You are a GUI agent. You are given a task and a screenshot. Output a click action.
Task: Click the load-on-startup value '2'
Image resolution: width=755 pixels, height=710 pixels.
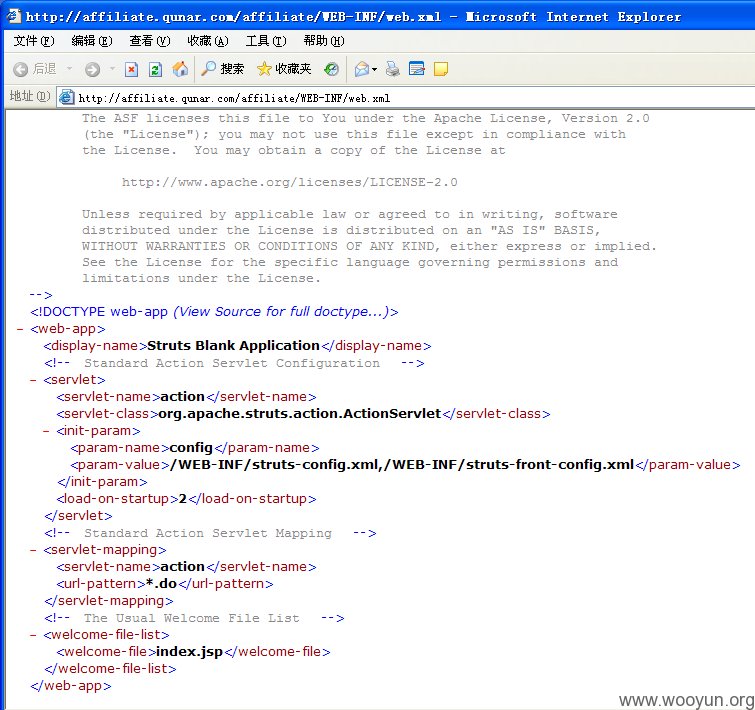point(182,499)
